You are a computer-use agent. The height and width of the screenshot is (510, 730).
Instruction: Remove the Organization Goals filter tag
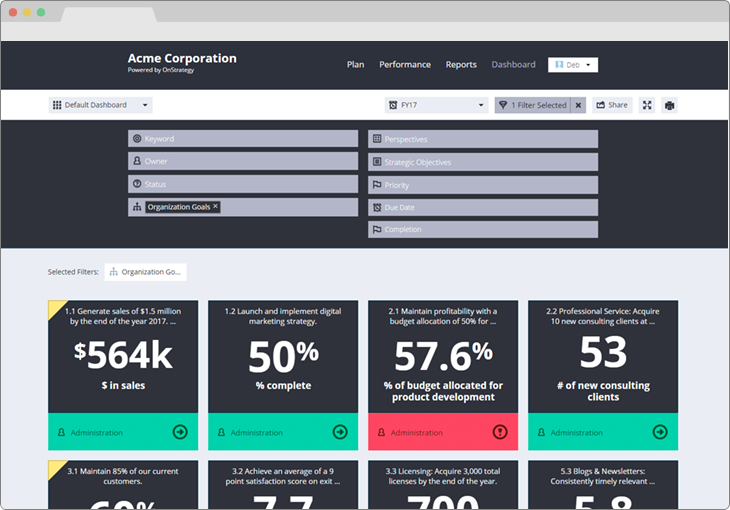coord(216,206)
